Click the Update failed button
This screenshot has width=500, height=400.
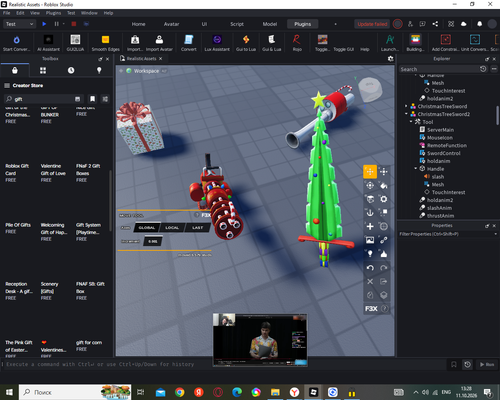[x=372, y=24]
